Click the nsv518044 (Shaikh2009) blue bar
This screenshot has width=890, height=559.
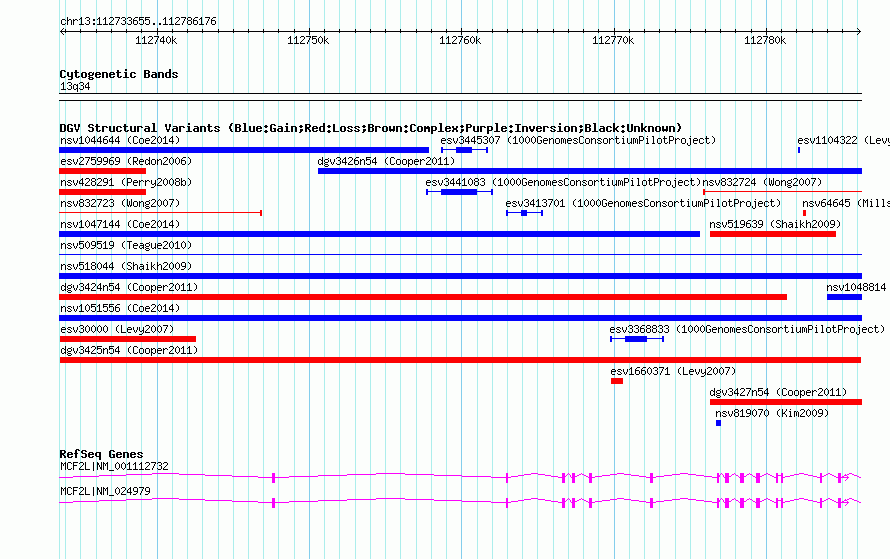coord(461,276)
